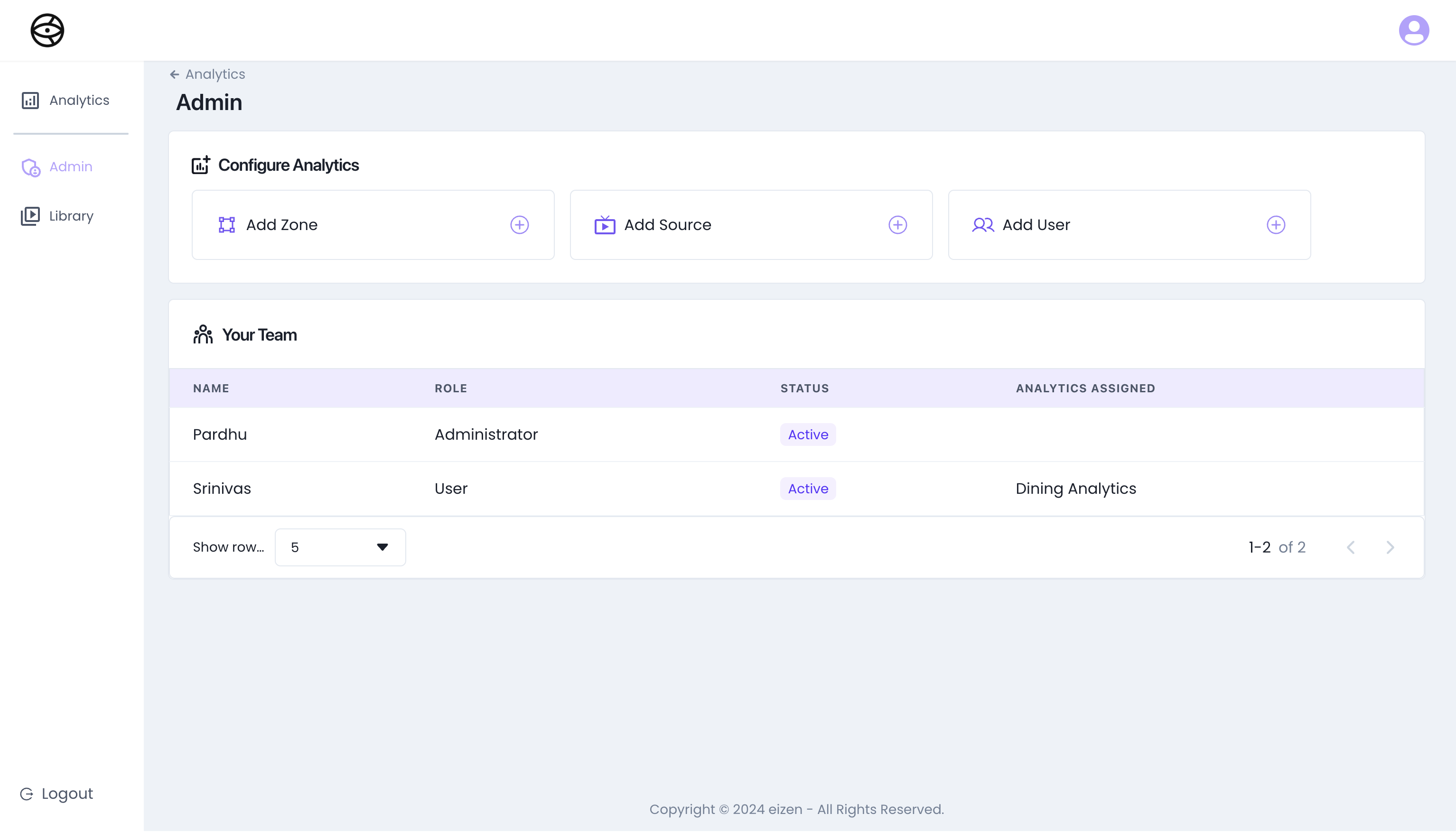Click the Library play sidebar icon
Viewport: 1456px width, 832px height.
point(30,216)
